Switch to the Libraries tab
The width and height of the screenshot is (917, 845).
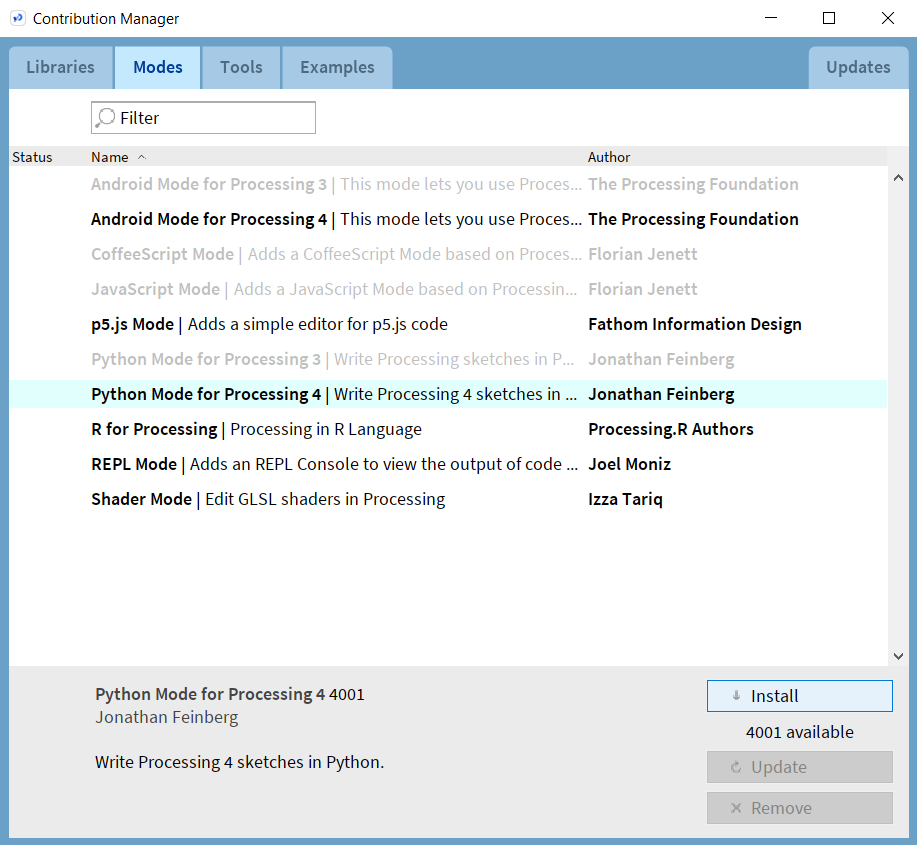coord(60,68)
